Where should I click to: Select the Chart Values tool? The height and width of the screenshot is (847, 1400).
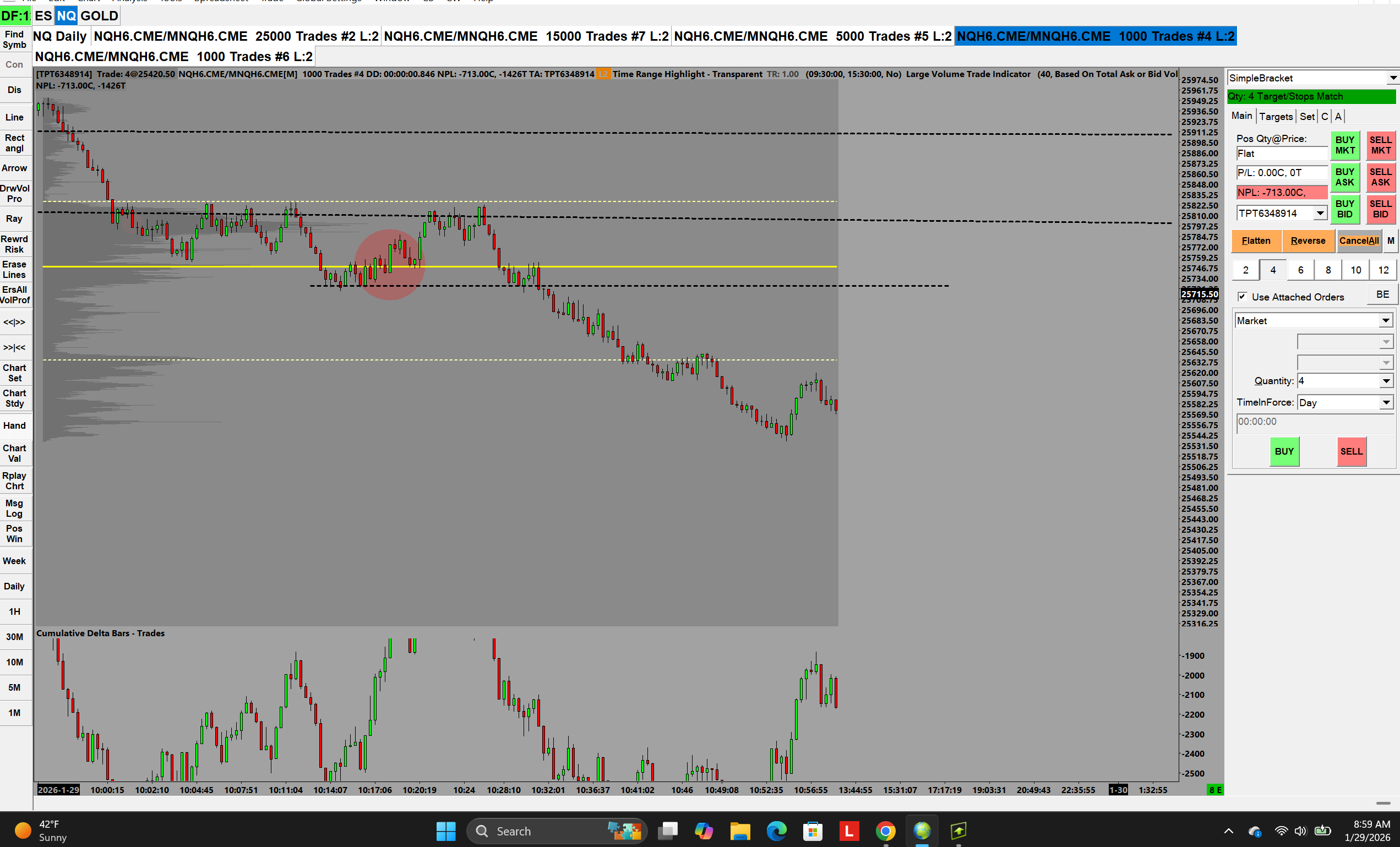click(15, 453)
